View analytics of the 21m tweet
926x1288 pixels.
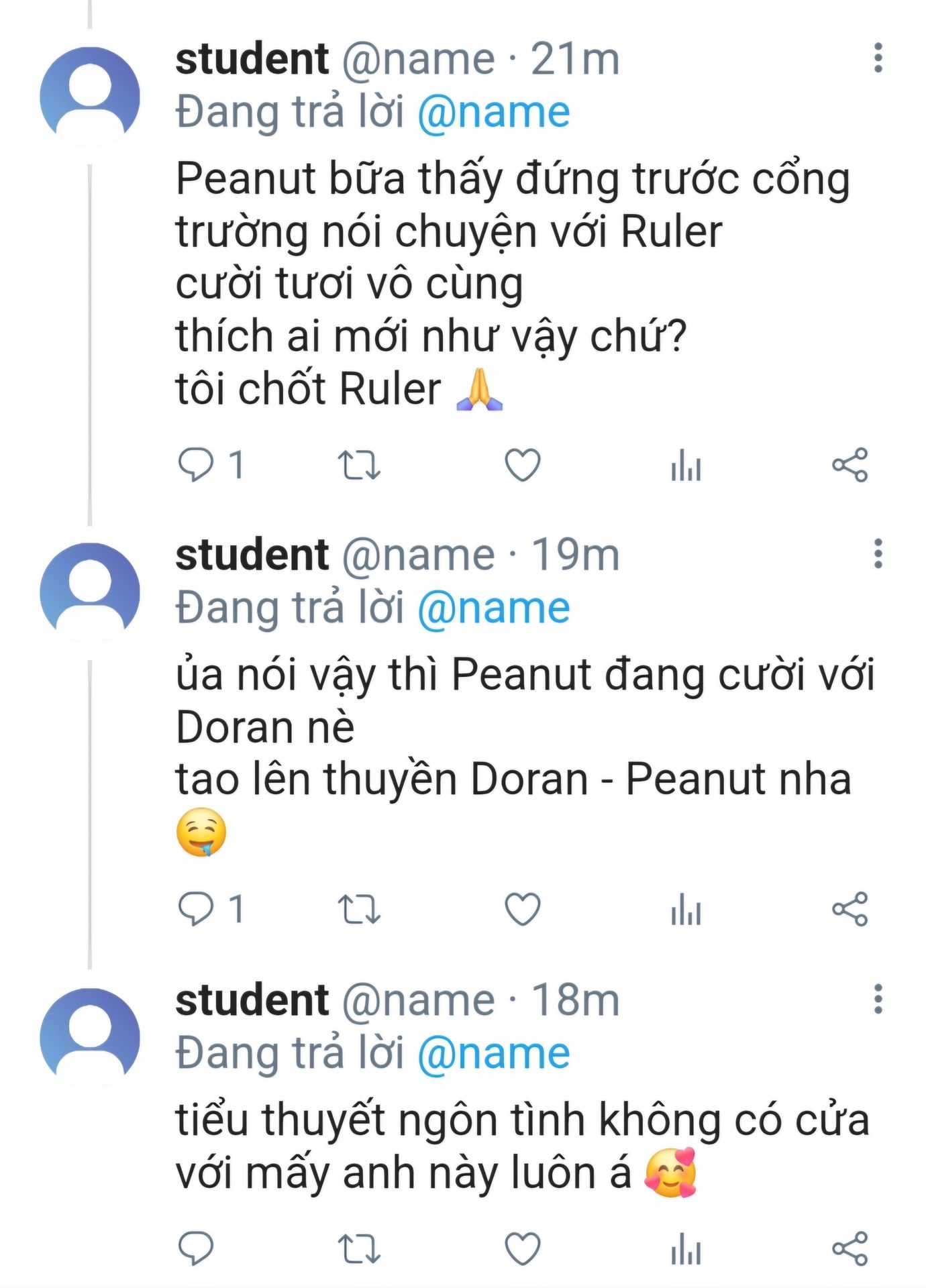685,466
